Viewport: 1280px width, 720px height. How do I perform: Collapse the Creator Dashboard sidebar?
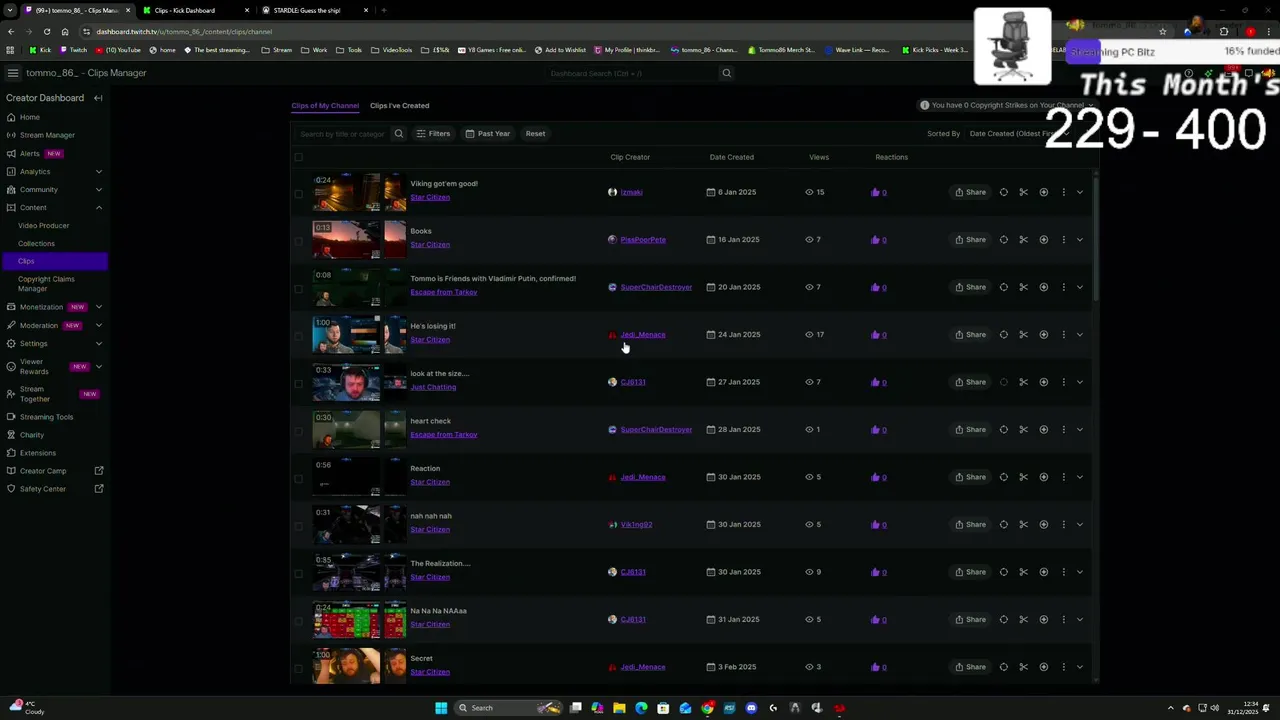click(x=98, y=98)
